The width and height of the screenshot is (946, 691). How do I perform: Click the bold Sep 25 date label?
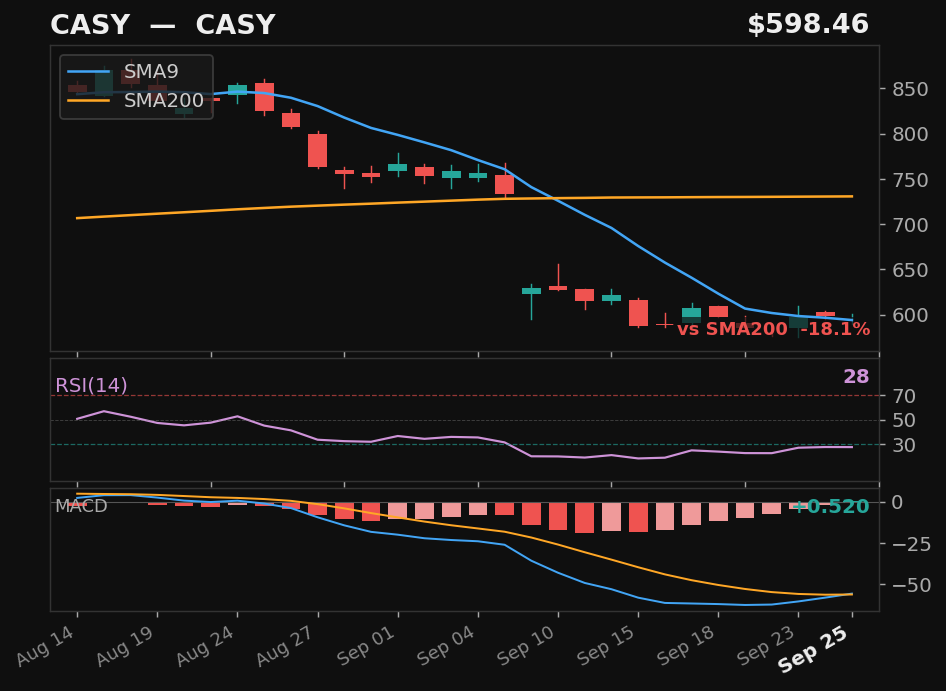814,649
